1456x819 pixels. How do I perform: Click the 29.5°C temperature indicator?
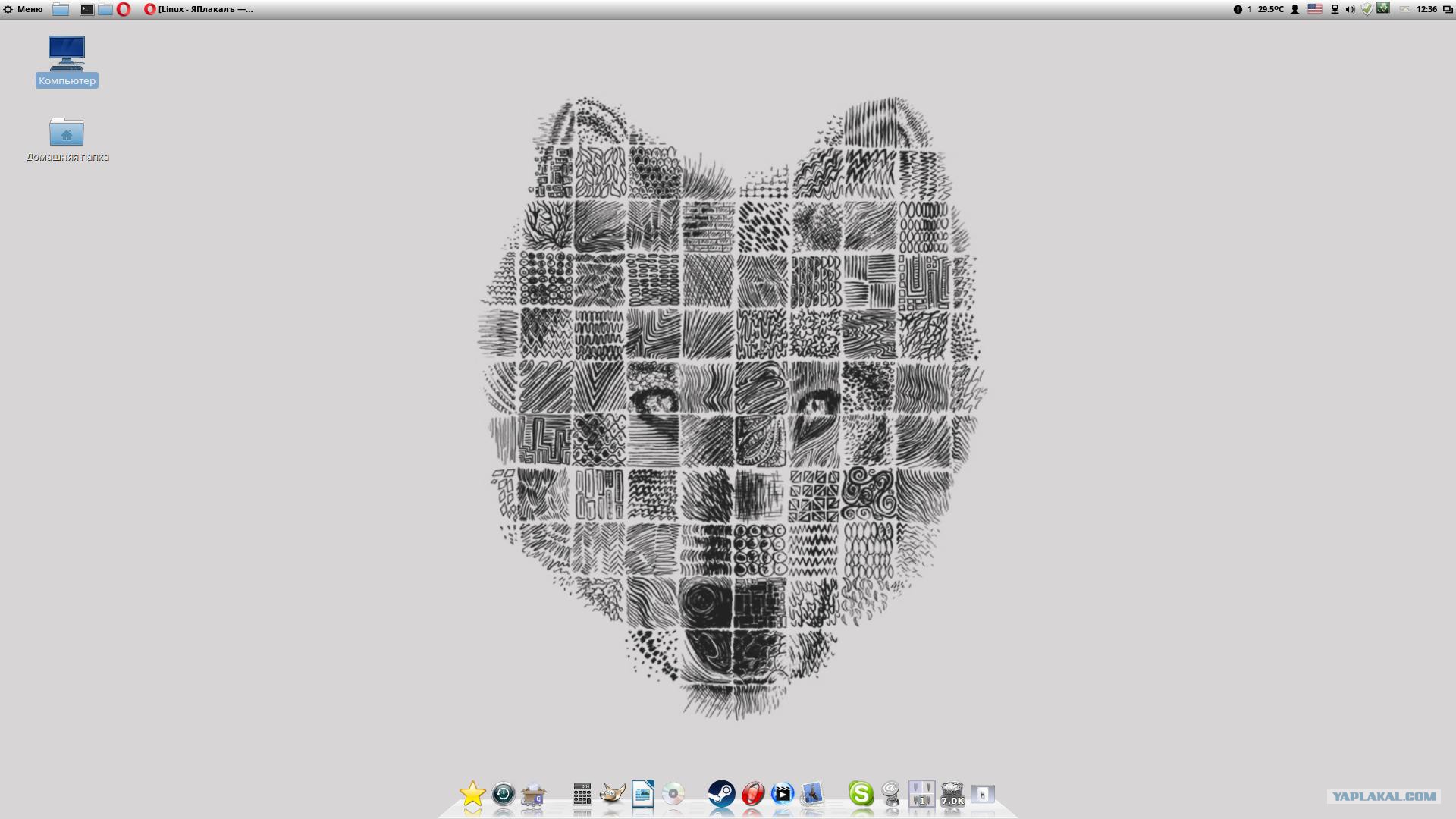coord(1271,9)
